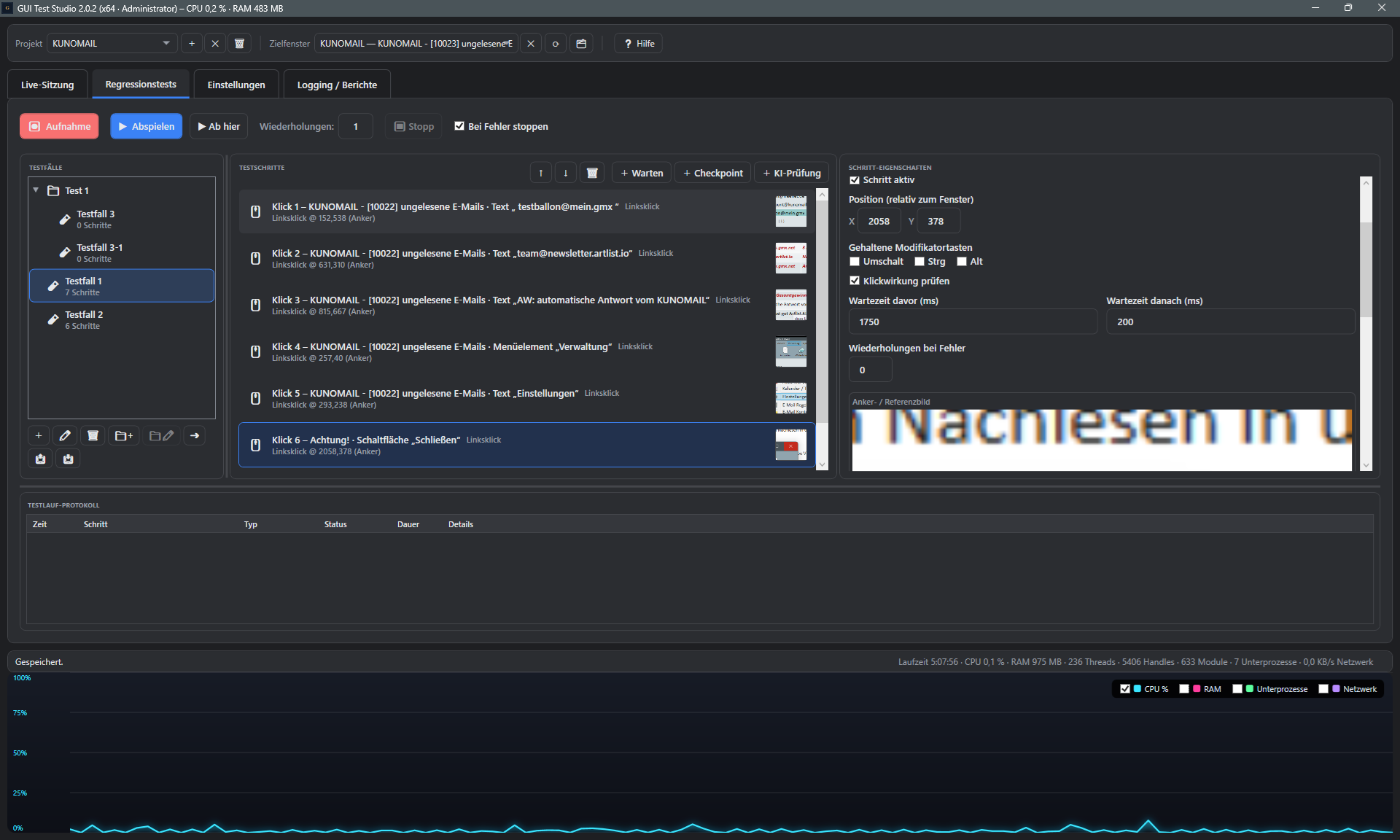
Task: Open Logging / Berichte tab
Action: point(337,85)
